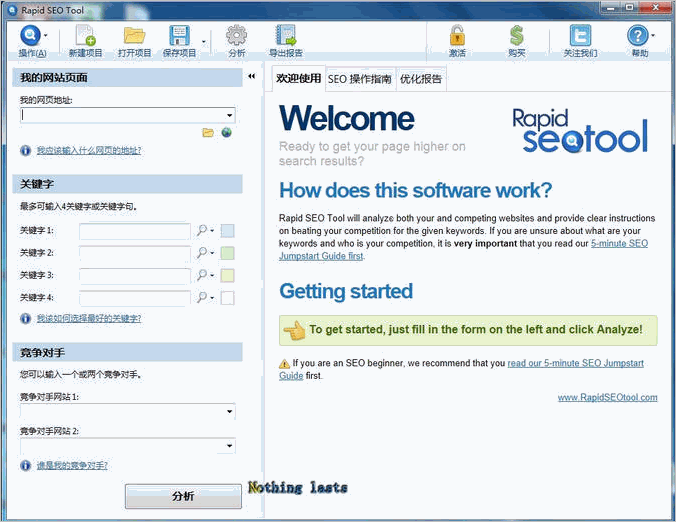This screenshot has height=522, width=676.
Task: Expand dropdown arrow next to 帮助 icon
Action: pos(653,35)
